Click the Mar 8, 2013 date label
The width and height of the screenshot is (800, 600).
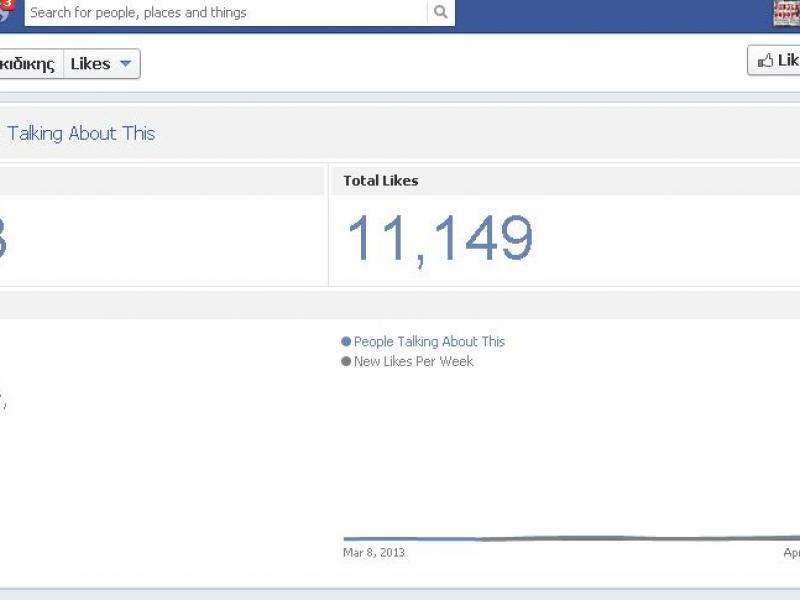pos(374,552)
